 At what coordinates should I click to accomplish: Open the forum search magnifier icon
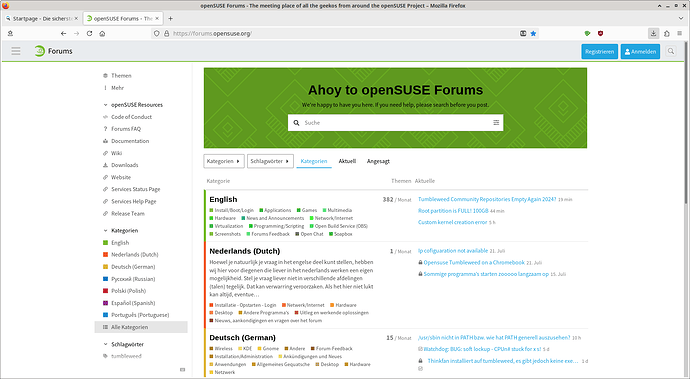[671, 51]
